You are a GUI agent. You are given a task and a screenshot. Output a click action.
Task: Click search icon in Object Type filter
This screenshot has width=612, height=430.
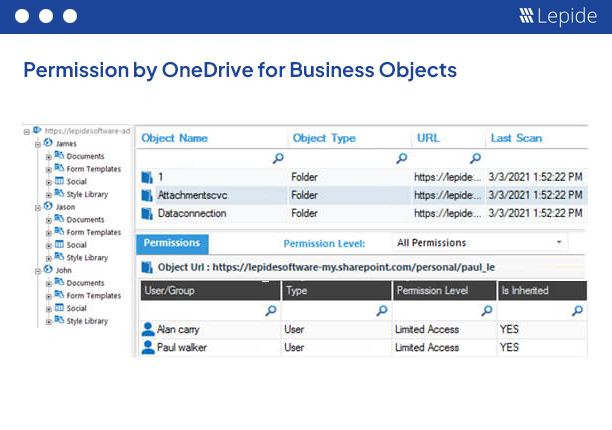(402, 158)
